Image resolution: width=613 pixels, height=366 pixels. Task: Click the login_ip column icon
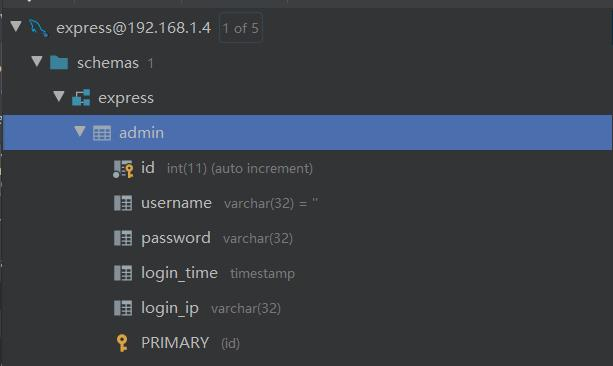(123, 308)
